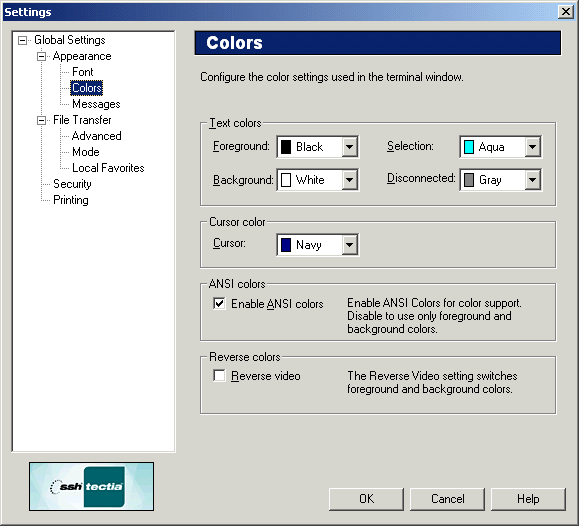Click the Foreground label text
The width and height of the screenshot is (579, 526).
[241, 146]
